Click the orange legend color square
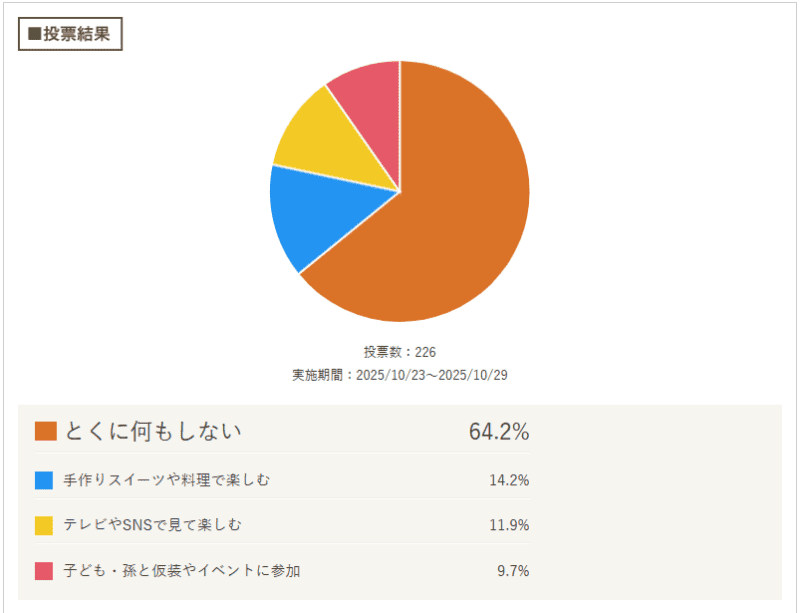The height and width of the screenshot is (613, 800). tap(45, 431)
